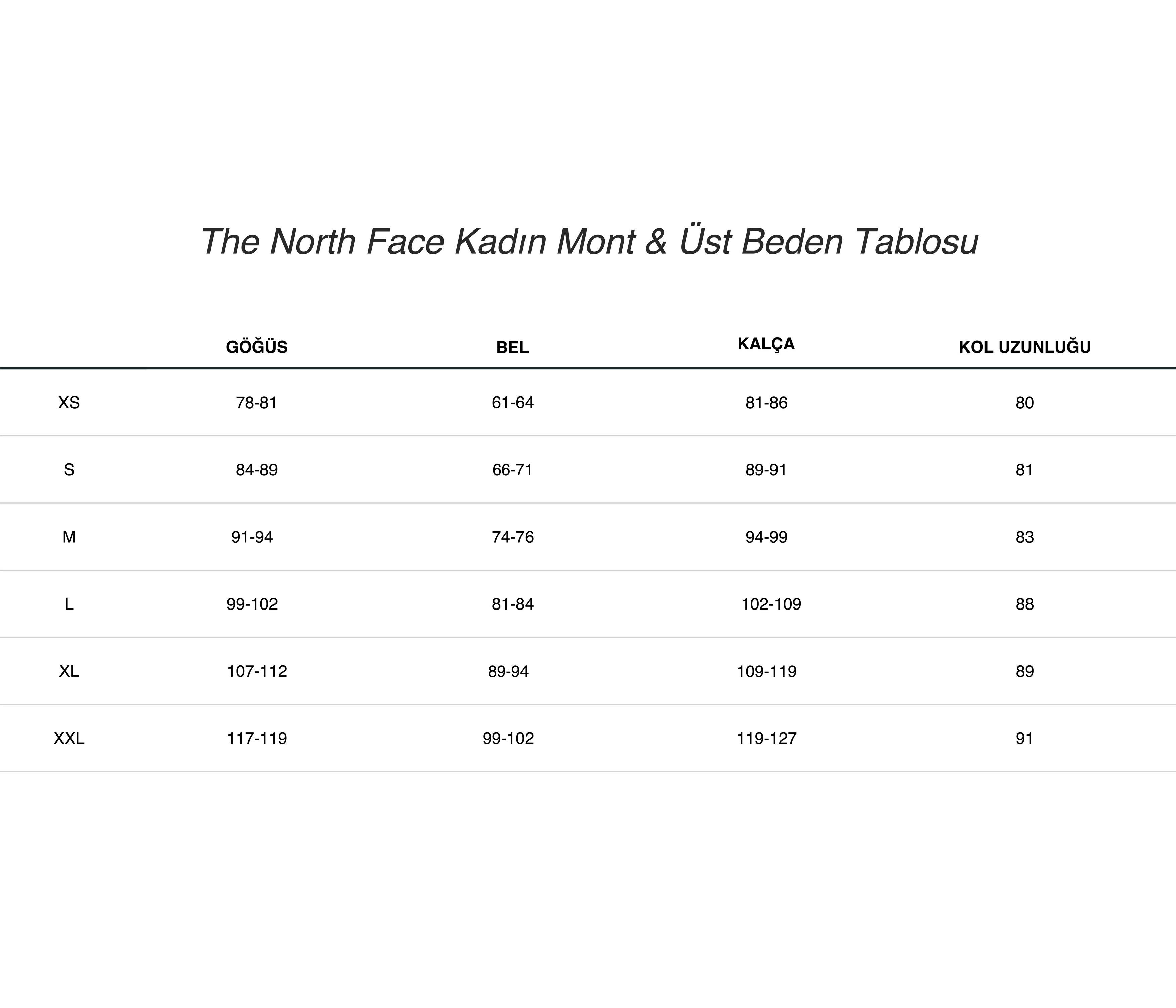Select the KOL UZUNLUĞU column header
Viewport: 1176px width, 1008px height.
pyautogui.click(x=1024, y=347)
